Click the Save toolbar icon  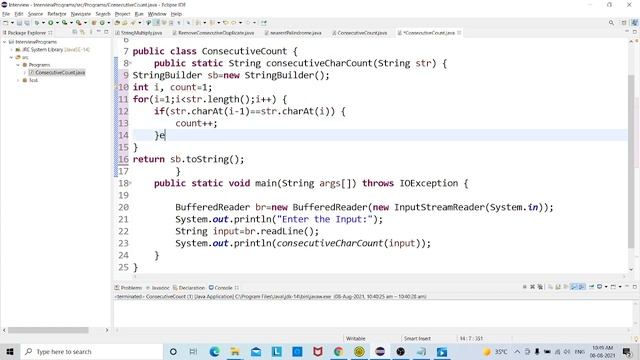(x=19, y=23)
